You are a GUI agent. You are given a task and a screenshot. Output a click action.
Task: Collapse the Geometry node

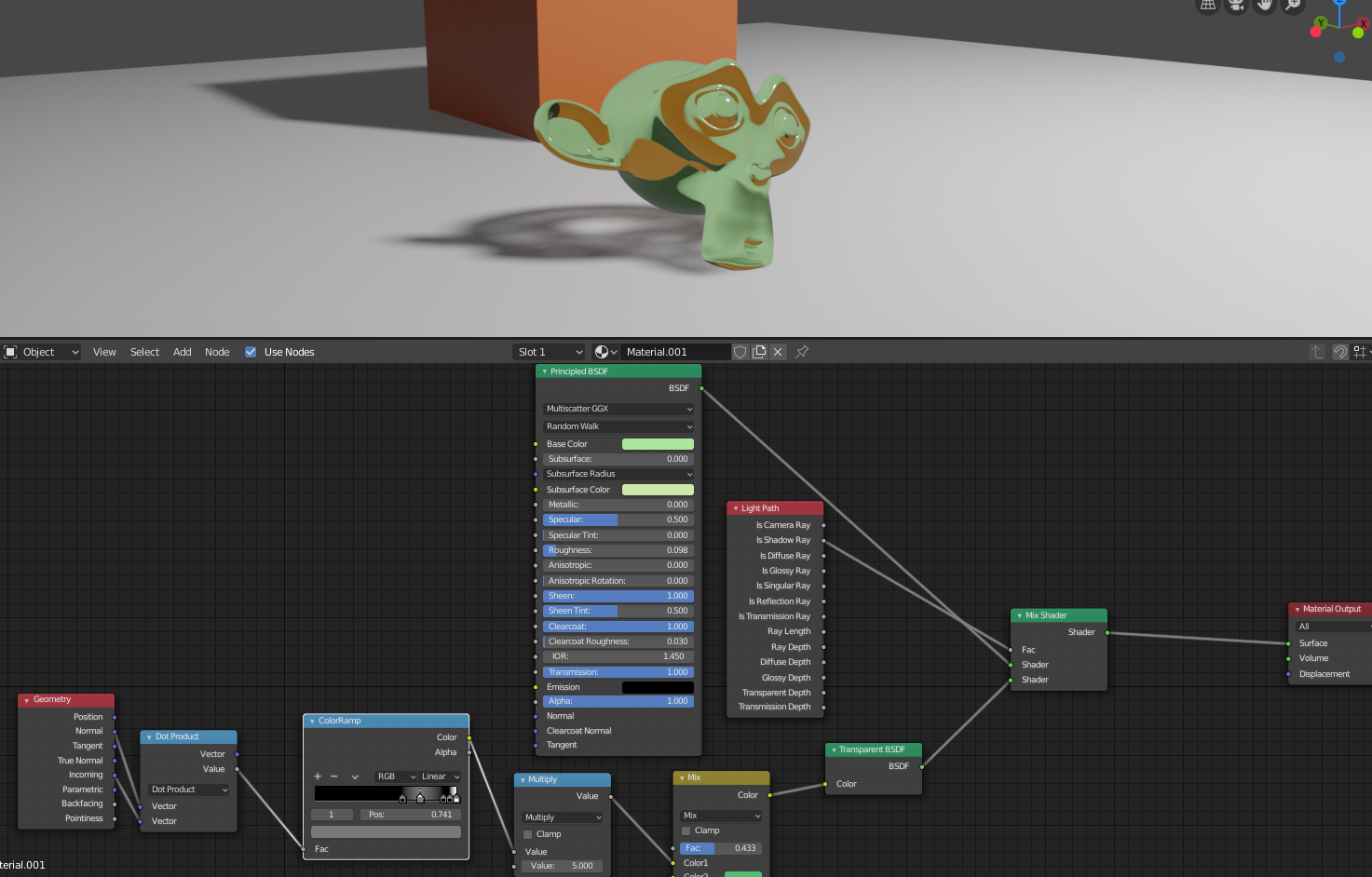point(27,700)
